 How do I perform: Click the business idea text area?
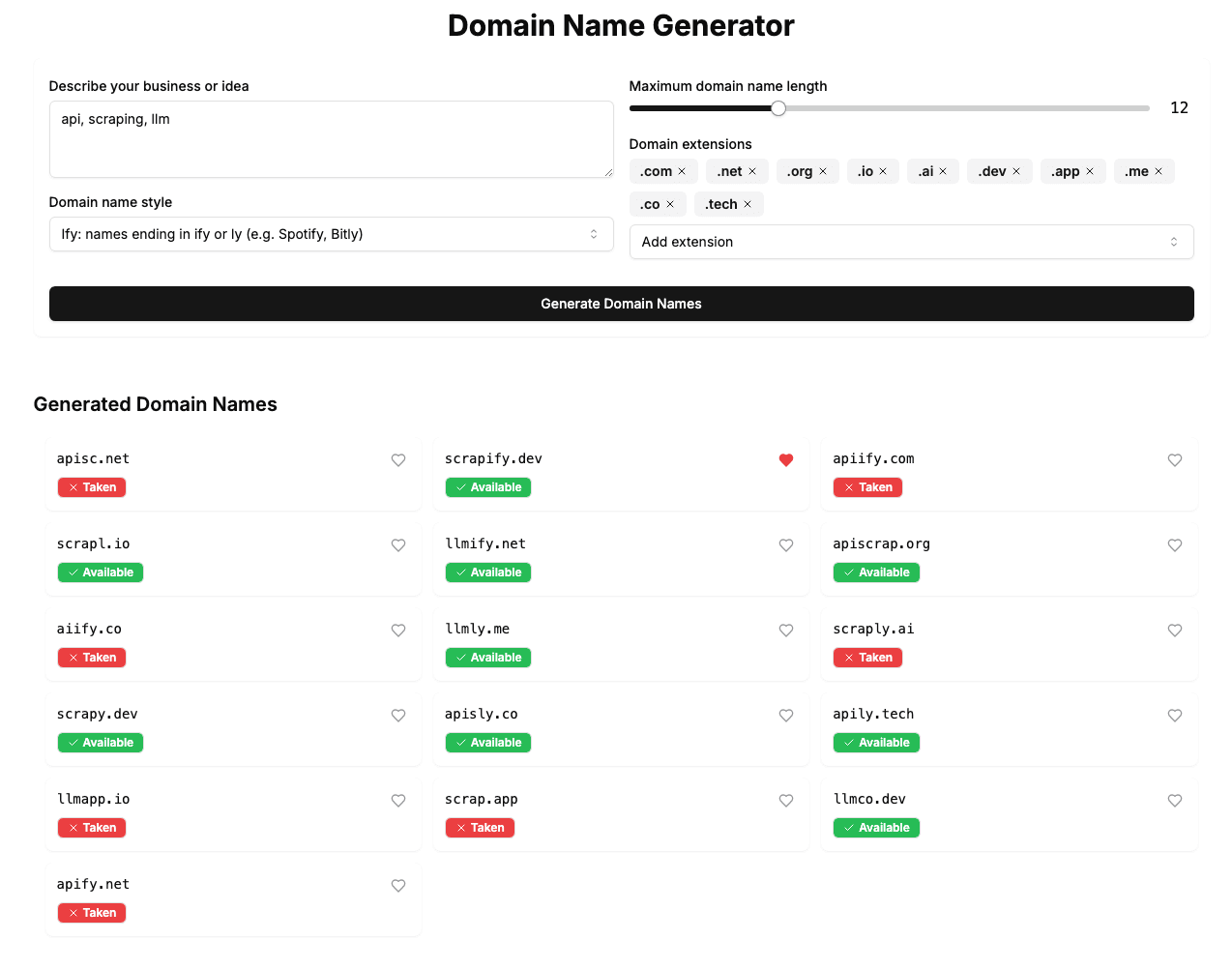[331, 139]
